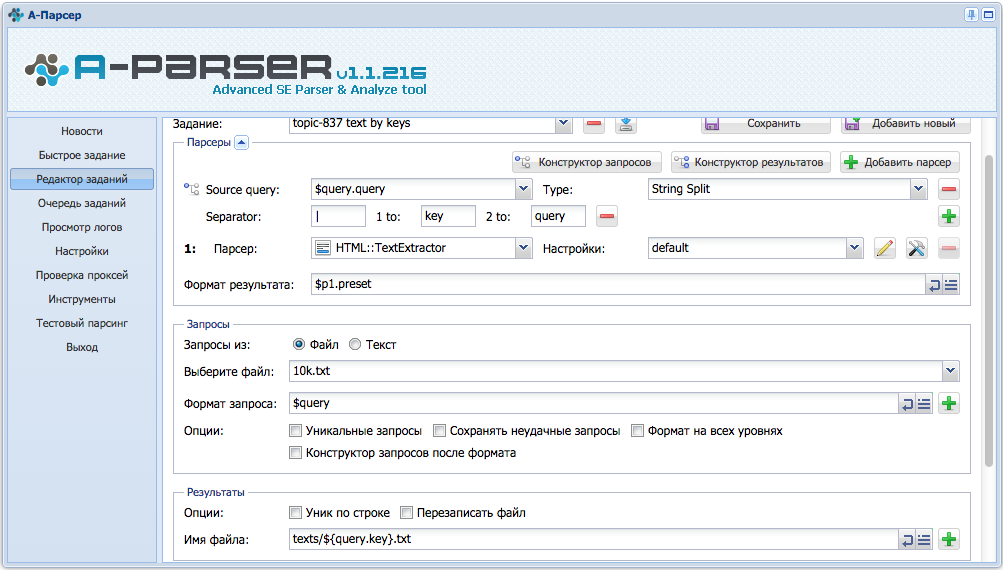Click into the Separator input field
This screenshot has width=1003, height=570.
click(x=338, y=216)
